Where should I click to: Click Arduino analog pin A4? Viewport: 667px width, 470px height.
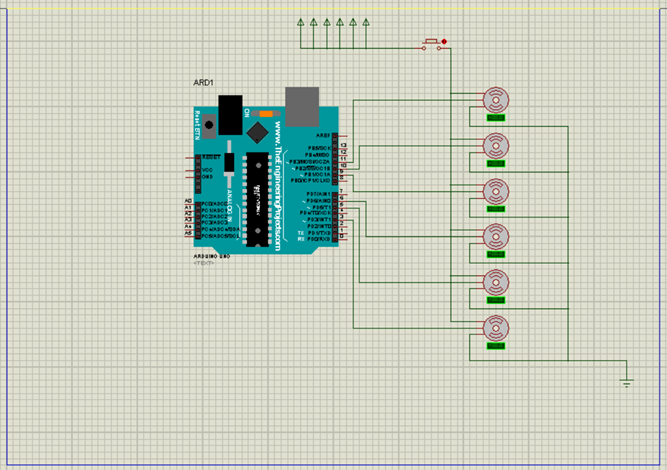[192, 229]
